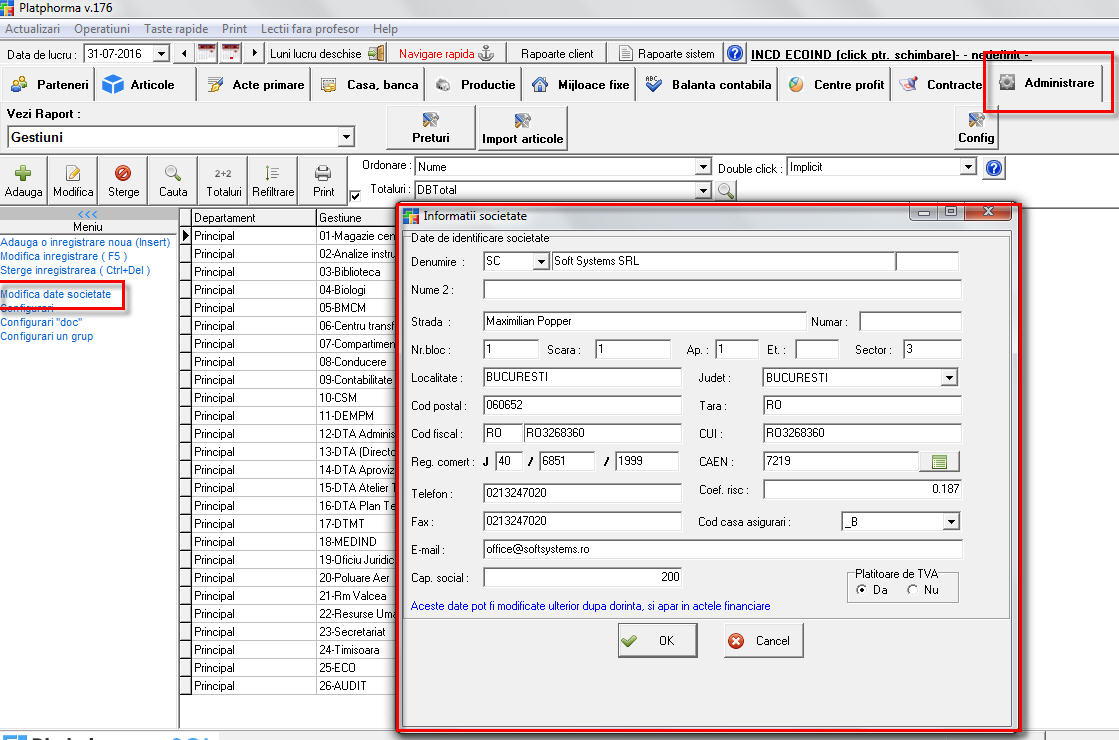The image size is (1119, 740).
Task: Open CAEN code list icon
Action: (x=939, y=462)
